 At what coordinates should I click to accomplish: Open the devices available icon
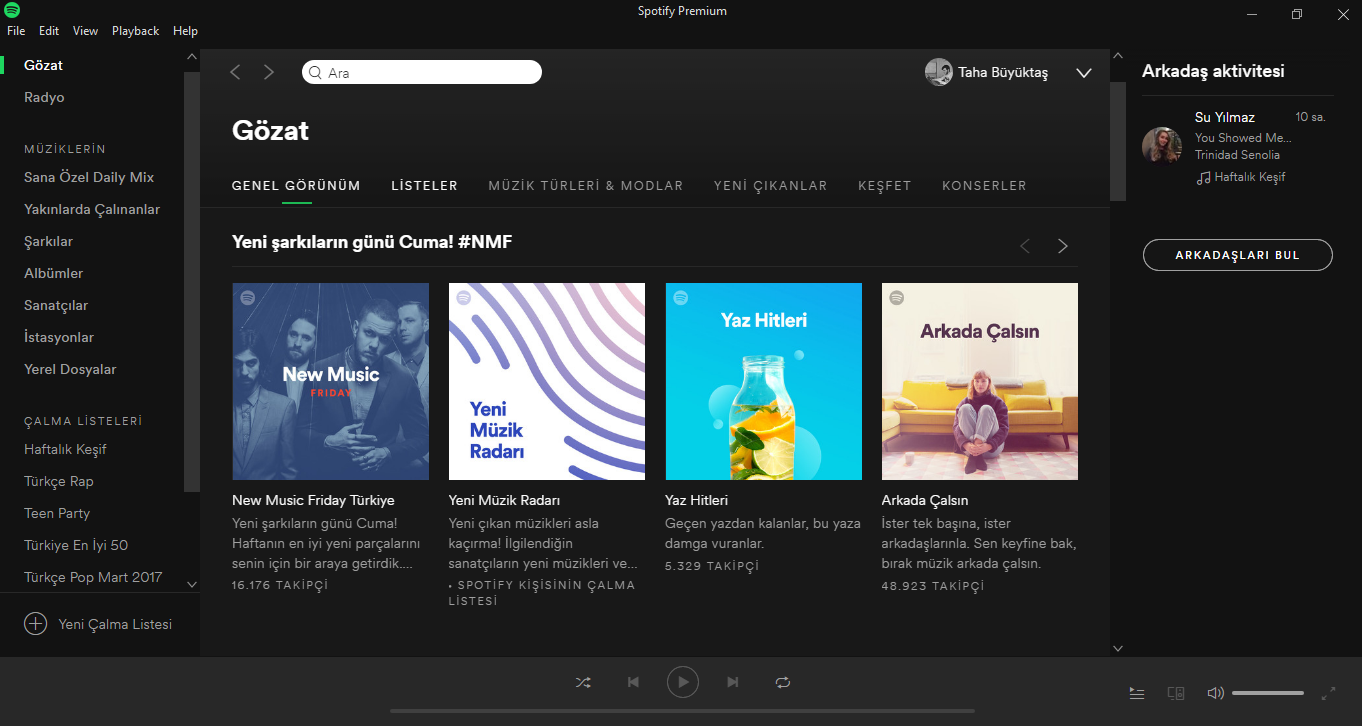pos(1176,693)
